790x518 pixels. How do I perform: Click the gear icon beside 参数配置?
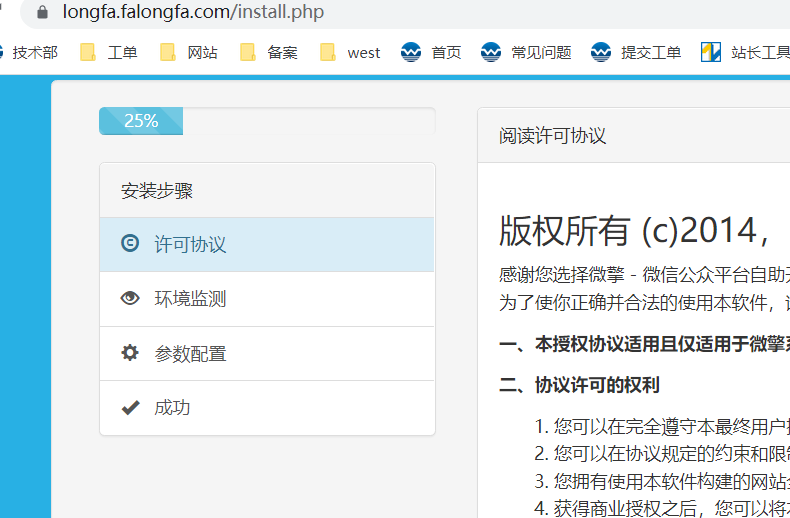[x=129, y=352]
